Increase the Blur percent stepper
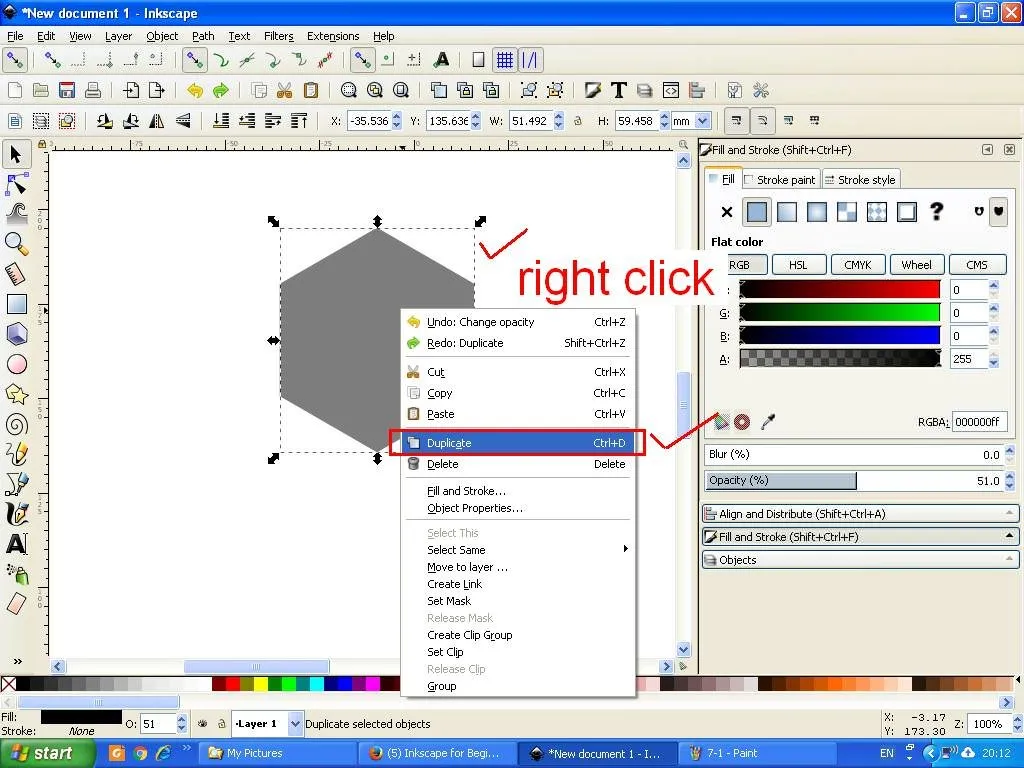 point(1010,450)
